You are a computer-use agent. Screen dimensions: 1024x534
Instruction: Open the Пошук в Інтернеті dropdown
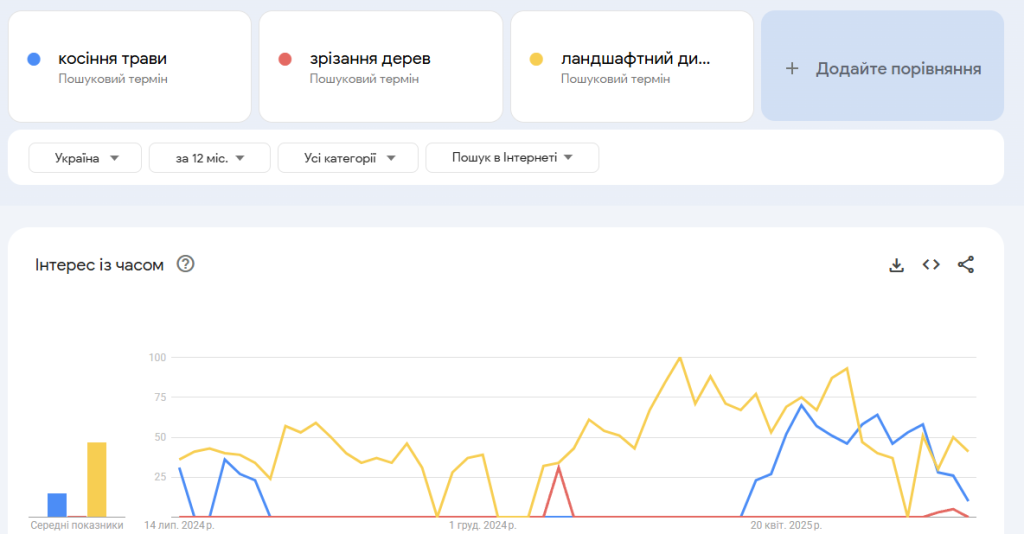coord(512,158)
